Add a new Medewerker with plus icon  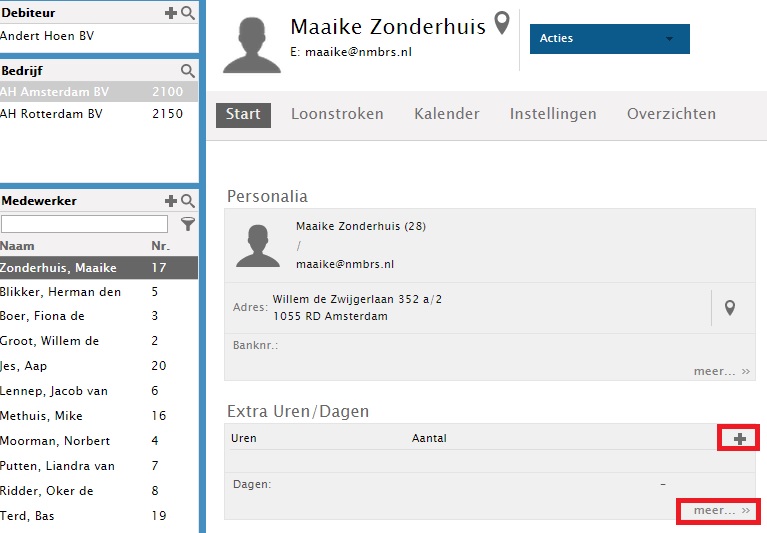click(170, 201)
